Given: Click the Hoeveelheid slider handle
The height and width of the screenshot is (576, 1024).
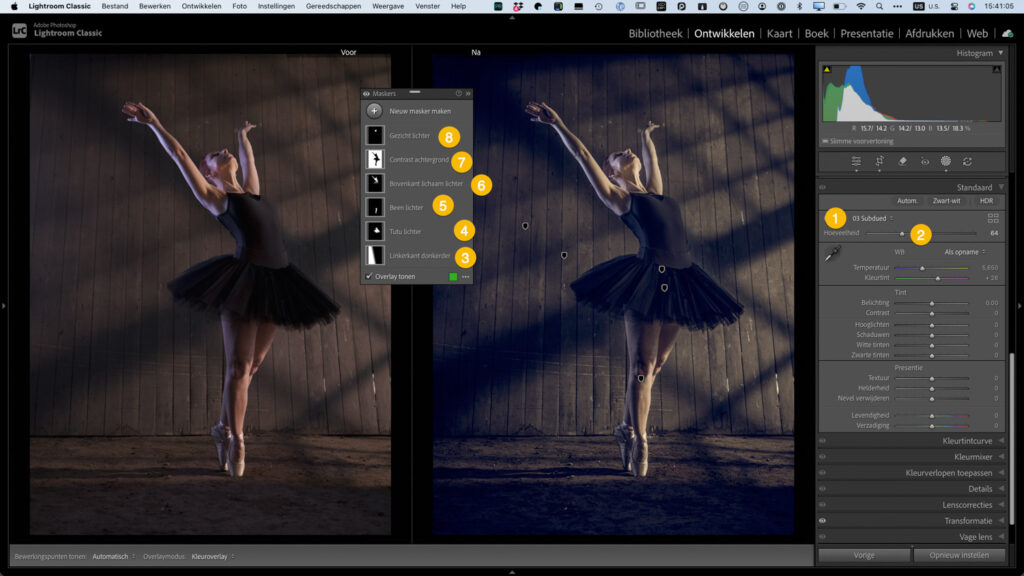Looking at the screenshot, I should 902,234.
